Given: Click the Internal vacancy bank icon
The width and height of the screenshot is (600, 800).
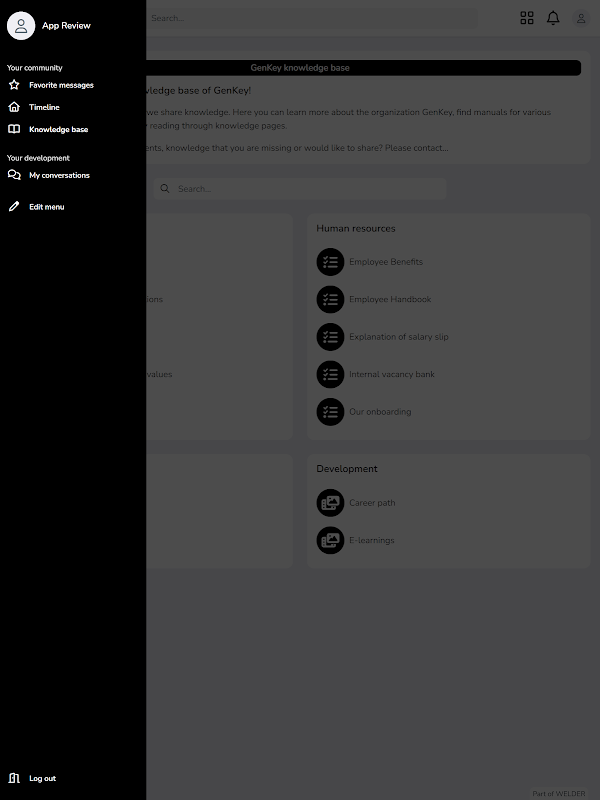Looking at the screenshot, I should coord(331,374).
